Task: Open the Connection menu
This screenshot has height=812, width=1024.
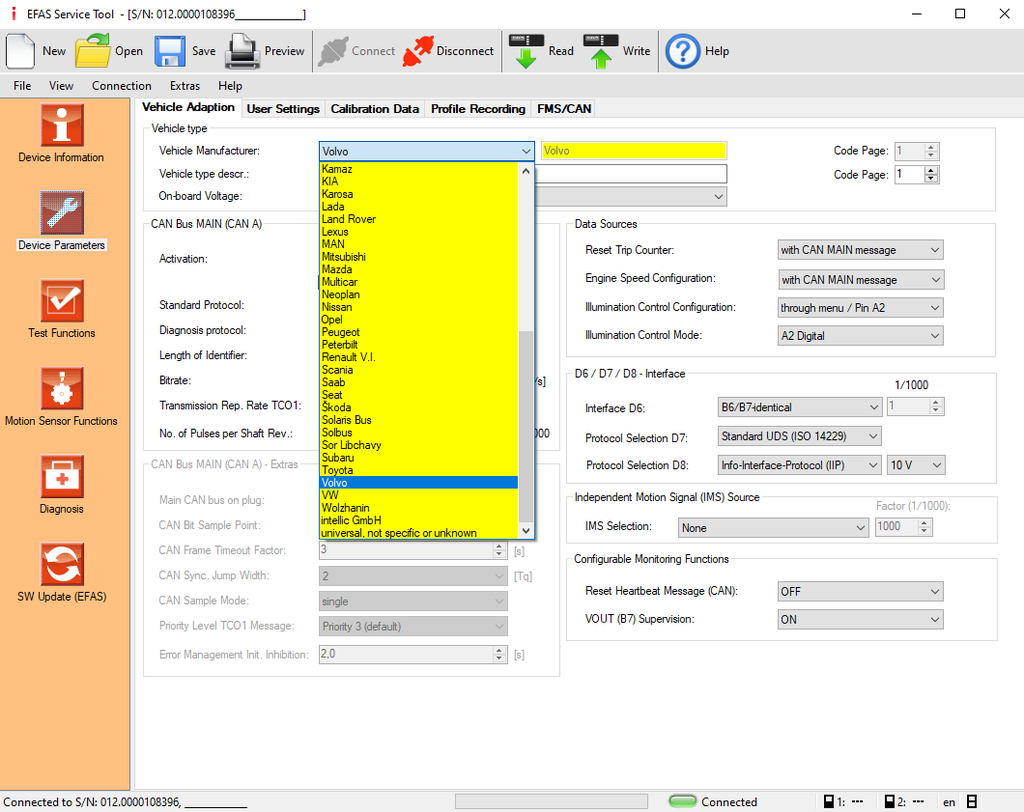Action: coord(121,86)
